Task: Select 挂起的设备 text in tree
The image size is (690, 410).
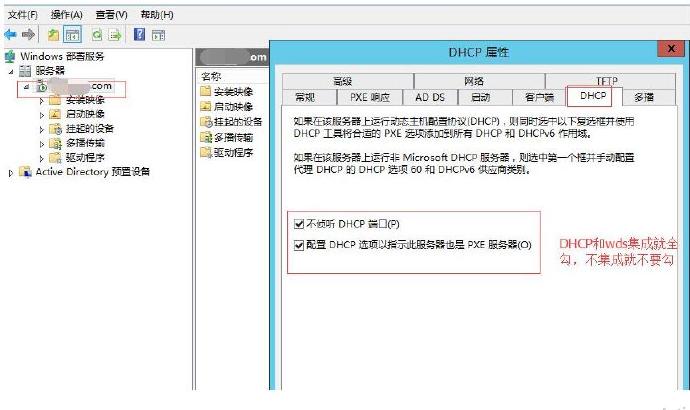Action: tap(90, 129)
